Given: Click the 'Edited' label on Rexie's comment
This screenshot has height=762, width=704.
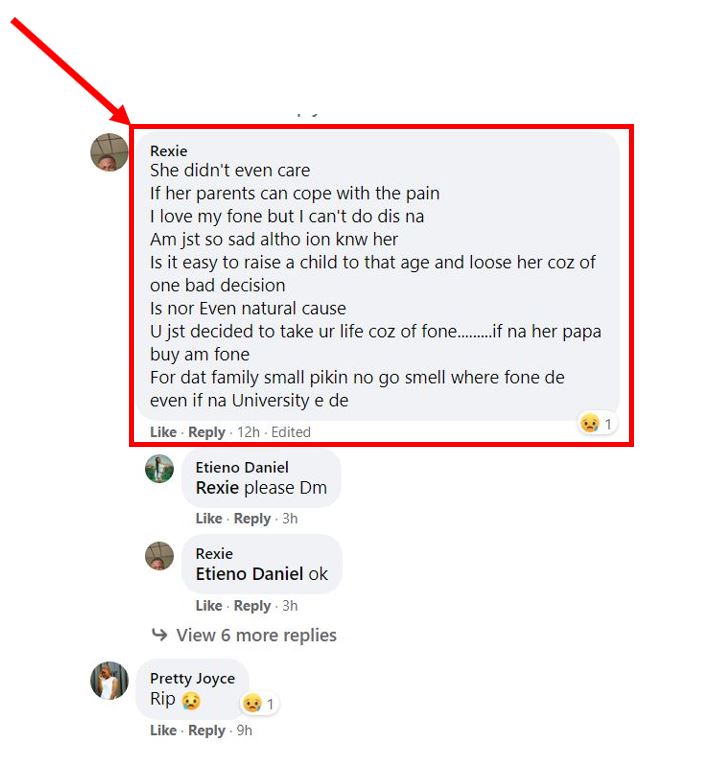Looking at the screenshot, I should (291, 432).
